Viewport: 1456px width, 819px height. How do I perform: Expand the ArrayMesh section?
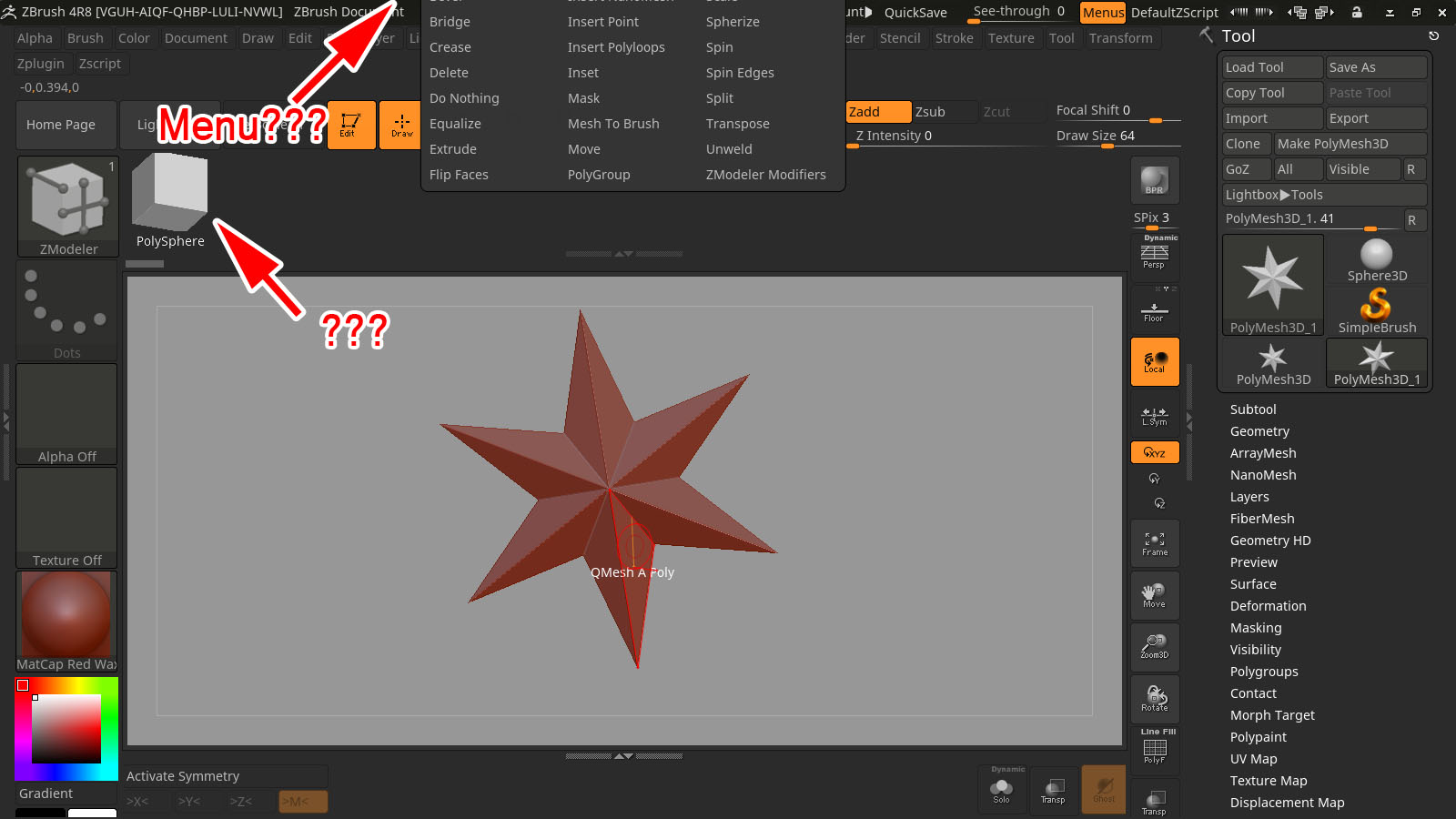coord(1263,453)
